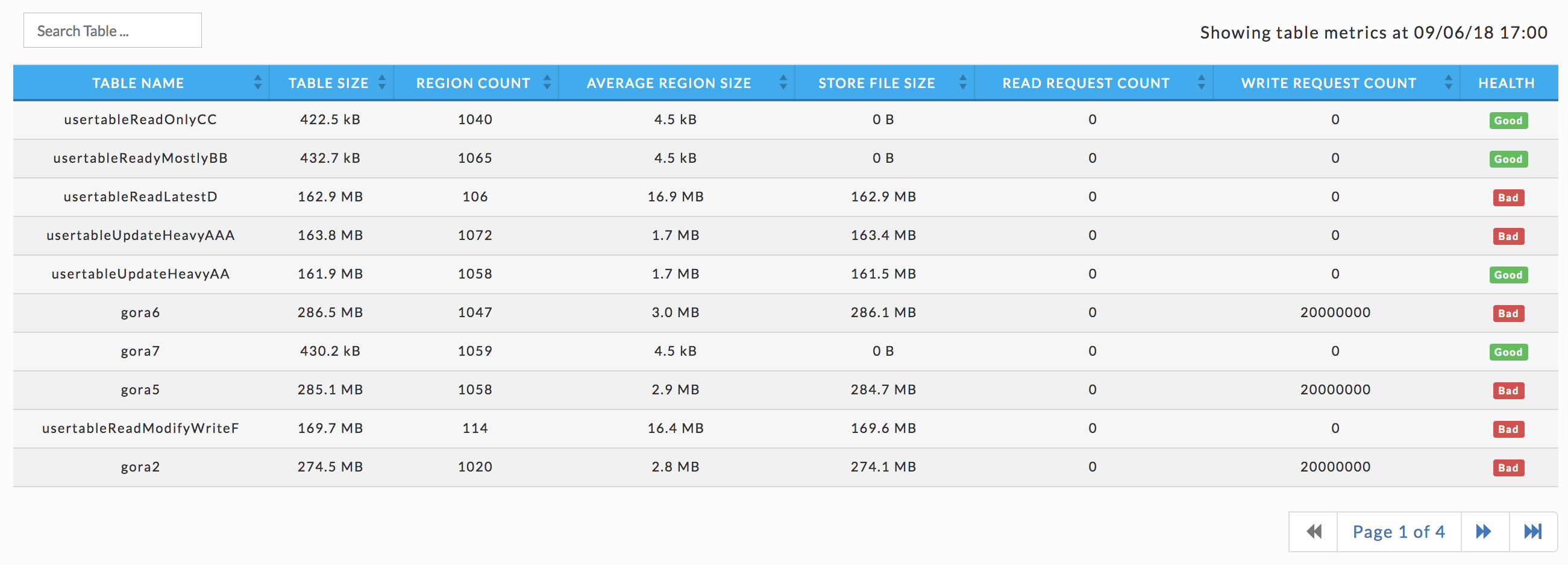Click Bad health badge for gora5
This screenshot has width=1568, height=565.
coord(1508,390)
